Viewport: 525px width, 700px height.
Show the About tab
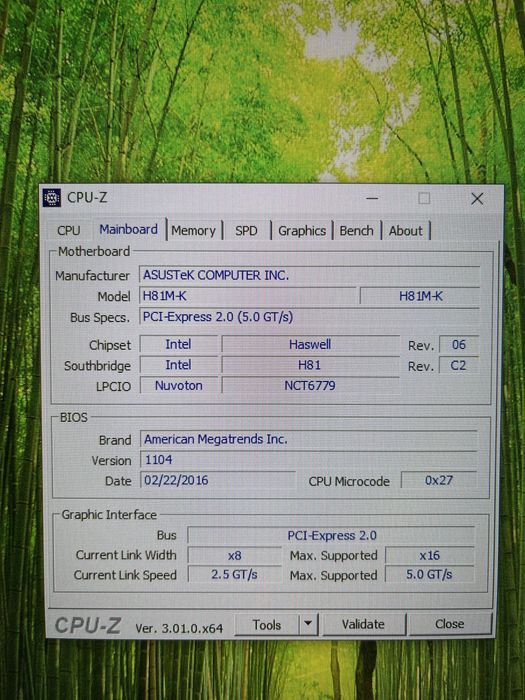[405, 231]
